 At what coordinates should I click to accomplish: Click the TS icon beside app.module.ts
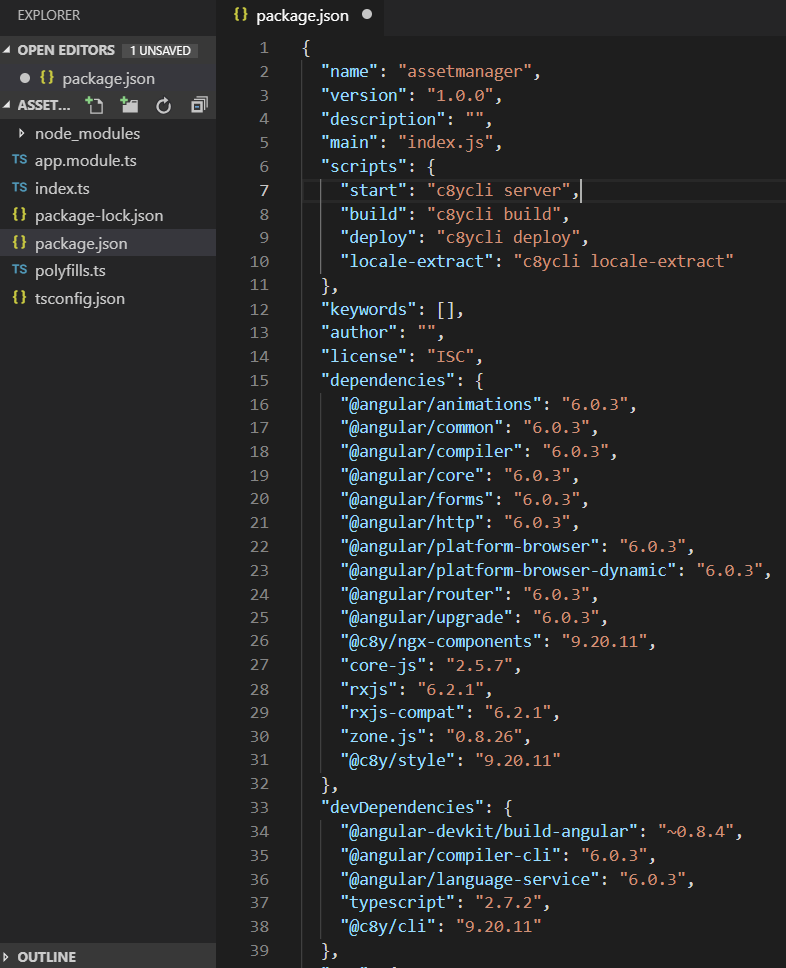coord(19,160)
